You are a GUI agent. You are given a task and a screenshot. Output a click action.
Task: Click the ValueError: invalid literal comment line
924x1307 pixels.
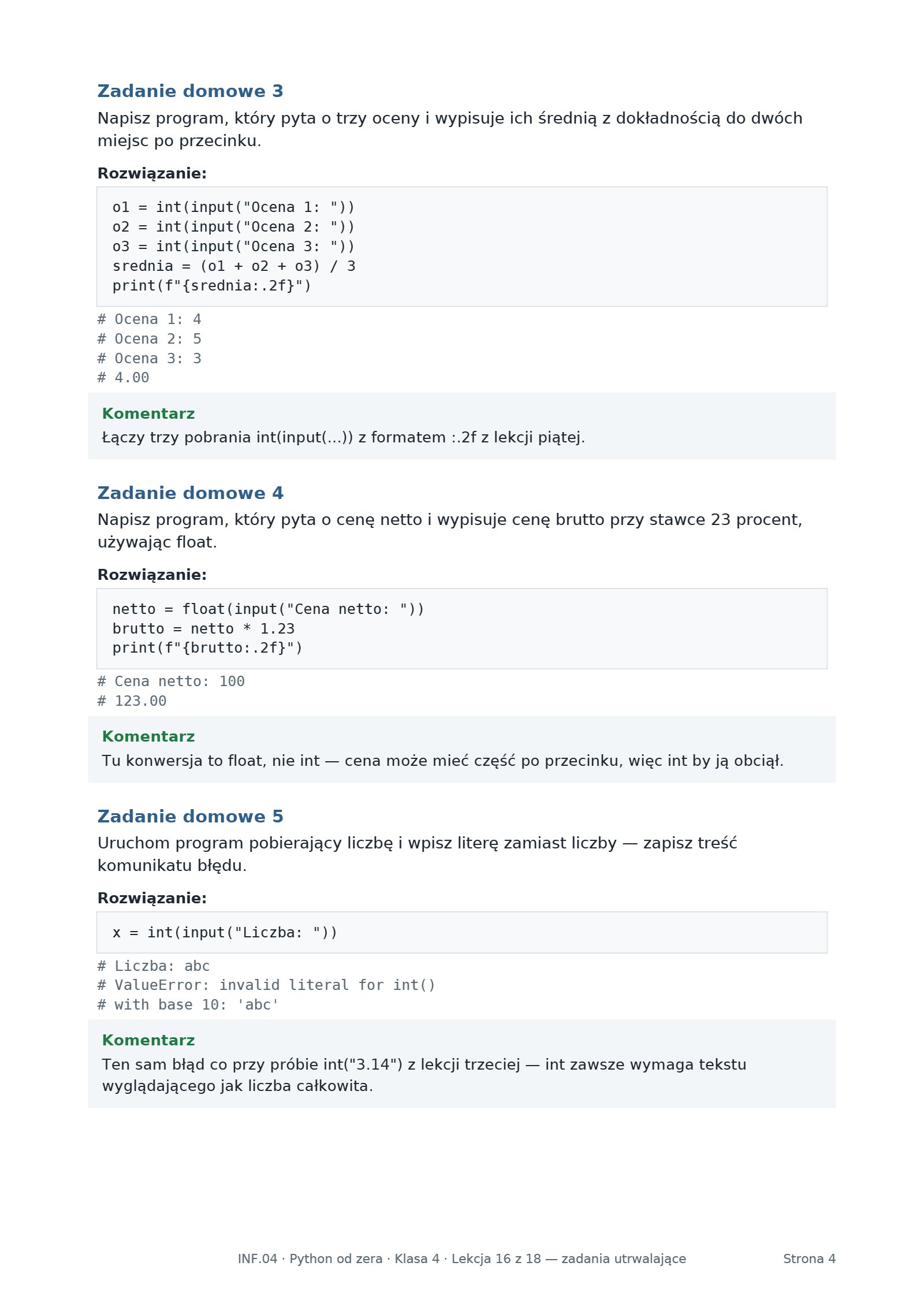point(266,985)
